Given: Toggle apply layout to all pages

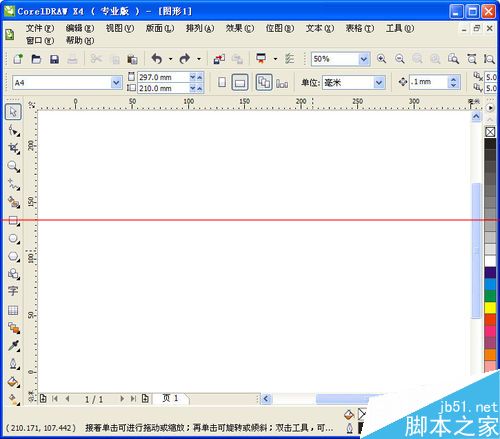Looking at the screenshot, I should point(264,82).
